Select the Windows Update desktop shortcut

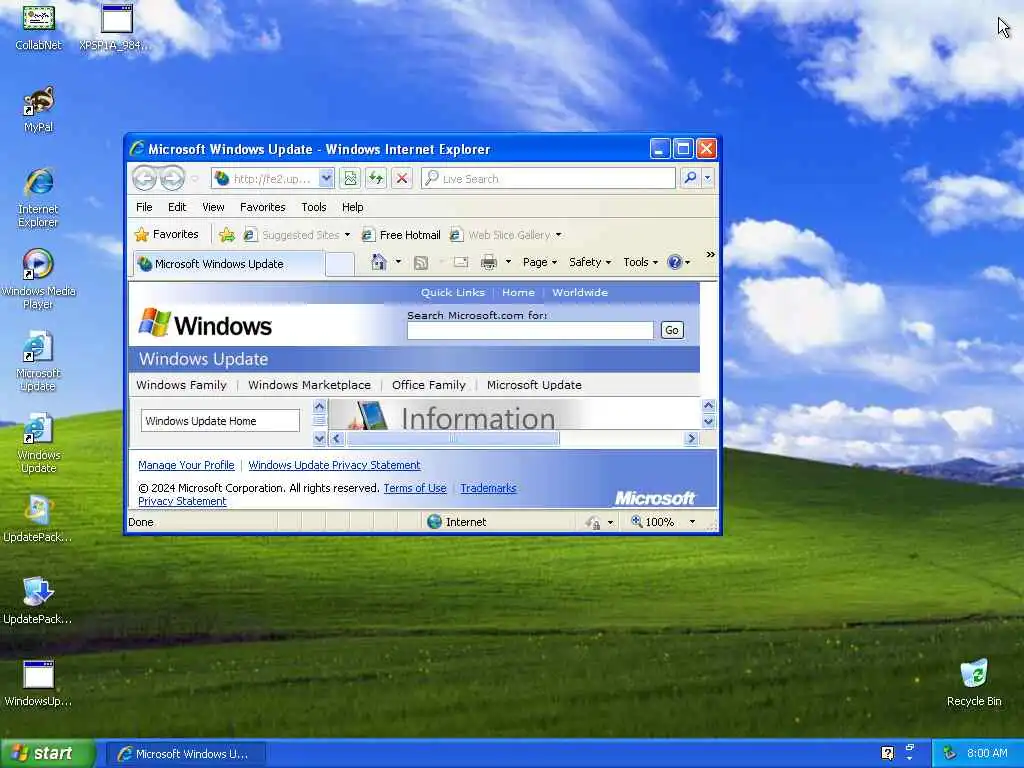pyautogui.click(x=39, y=443)
